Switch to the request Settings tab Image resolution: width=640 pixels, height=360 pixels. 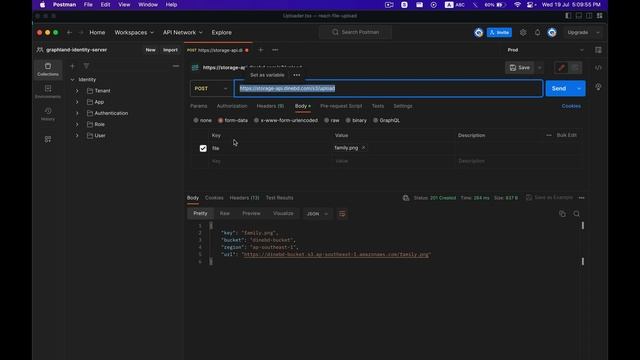[x=403, y=106]
